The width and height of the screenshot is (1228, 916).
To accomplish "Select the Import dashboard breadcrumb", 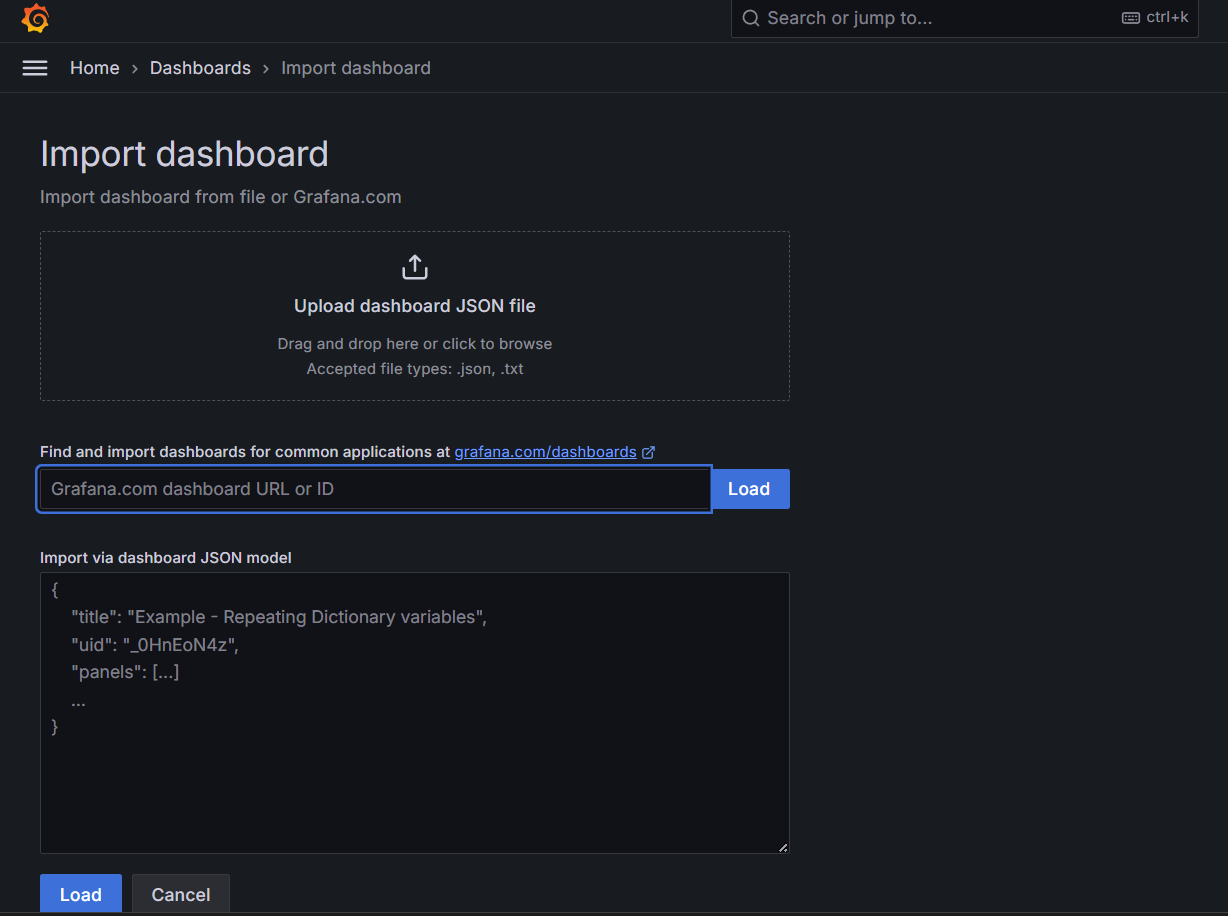I will coord(355,68).
